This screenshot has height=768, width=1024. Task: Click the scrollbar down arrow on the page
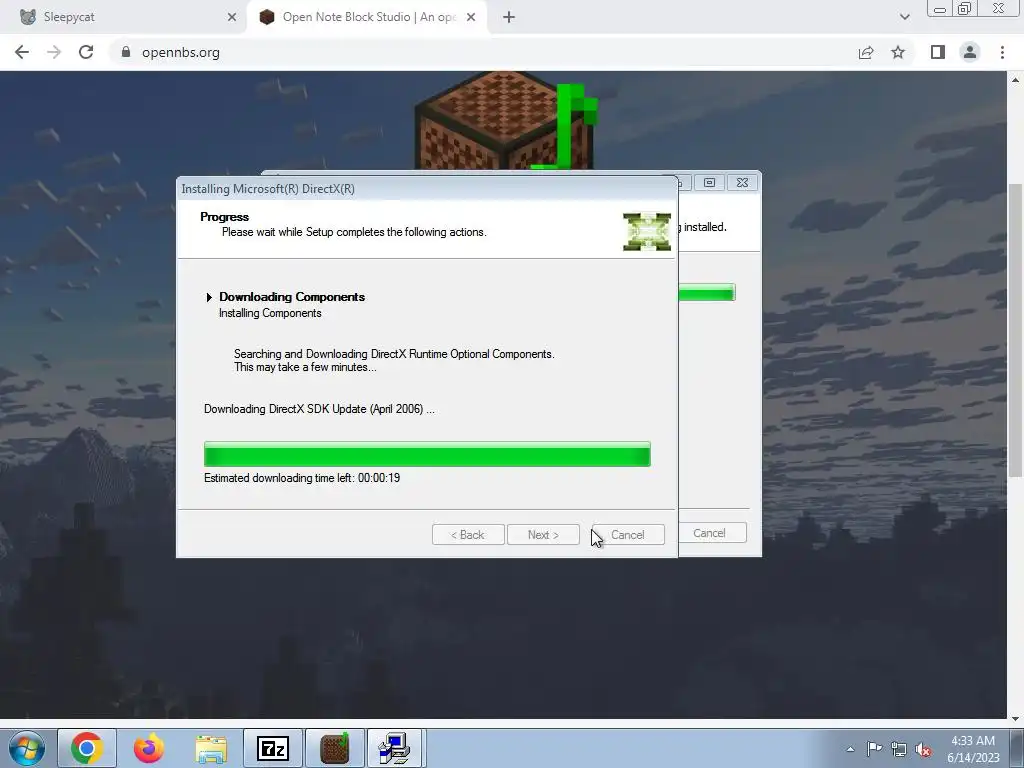tap(1015, 718)
